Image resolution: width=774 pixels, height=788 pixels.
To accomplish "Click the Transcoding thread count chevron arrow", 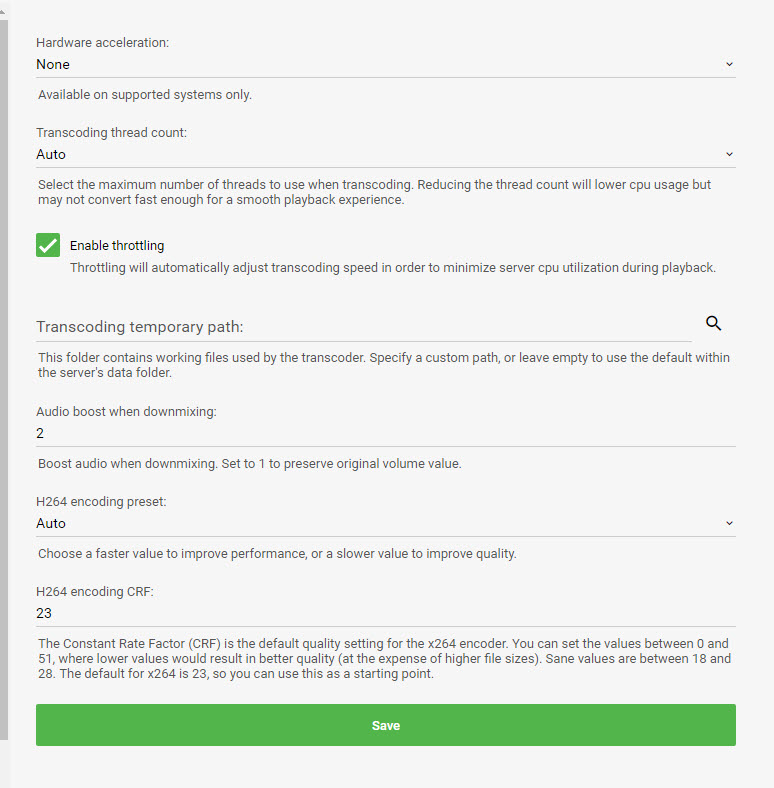I will pyautogui.click(x=729, y=154).
